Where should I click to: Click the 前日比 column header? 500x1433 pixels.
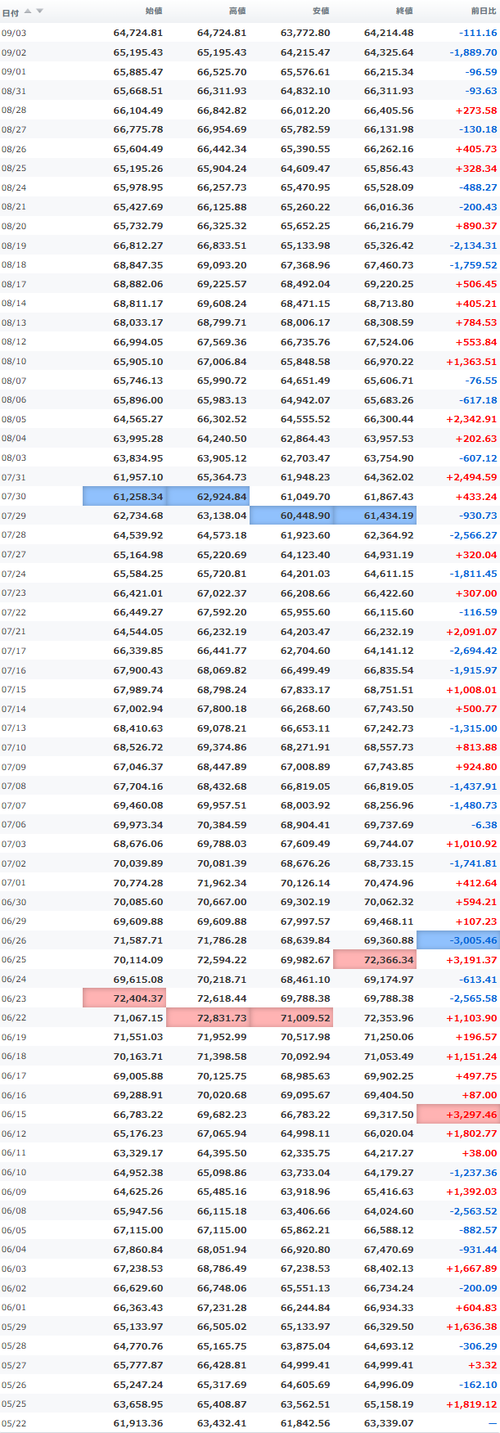coord(481,11)
